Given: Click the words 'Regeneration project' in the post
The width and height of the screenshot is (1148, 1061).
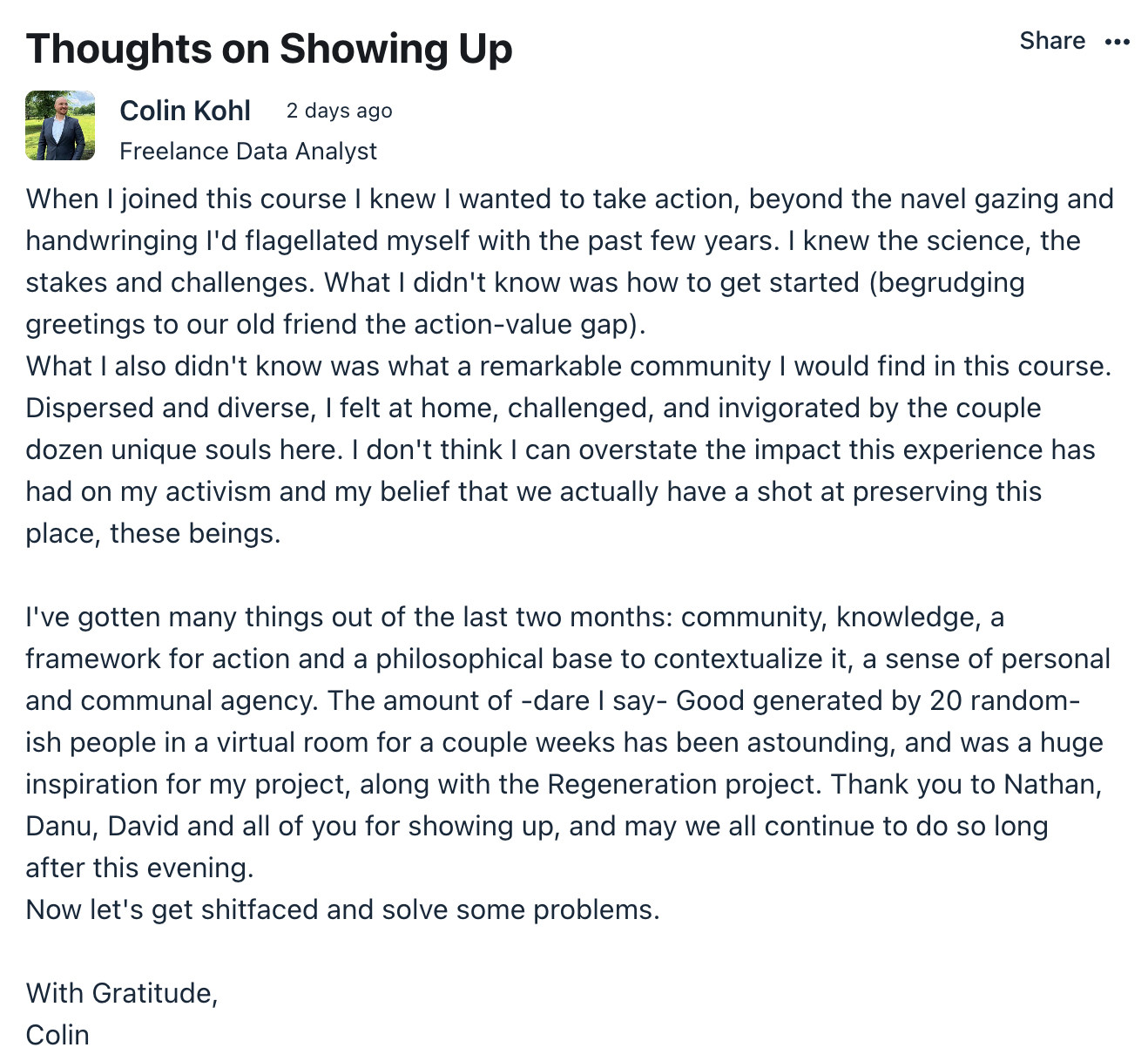Looking at the screenshot, I should [684, 784].
